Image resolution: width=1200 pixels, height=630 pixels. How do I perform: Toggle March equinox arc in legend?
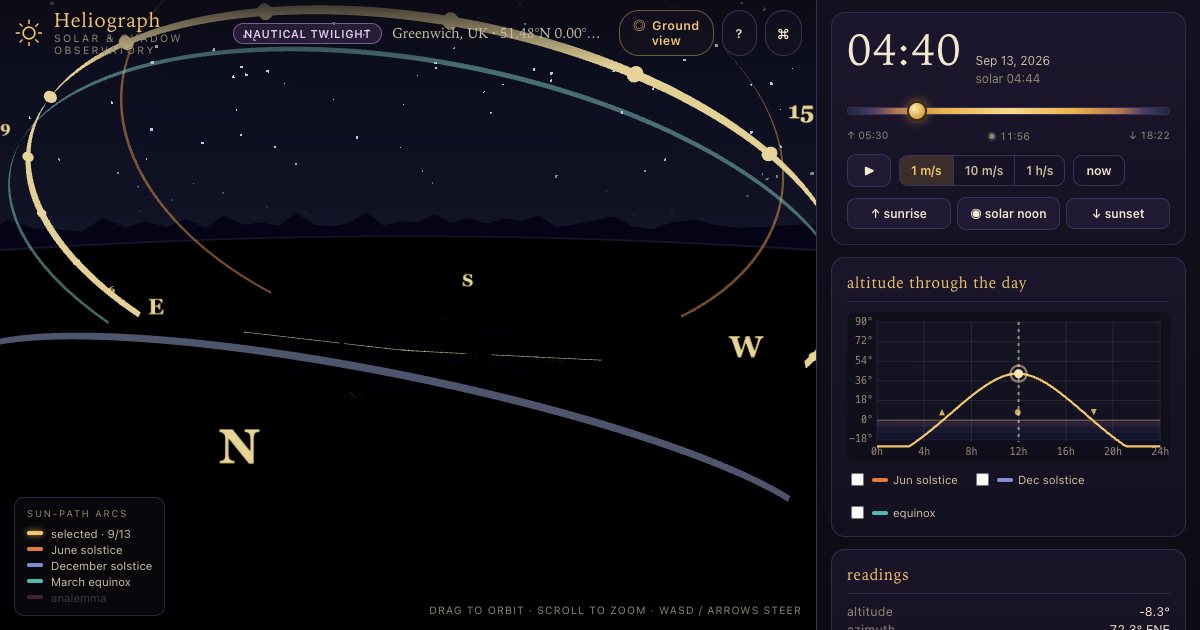pyautogui.click(x=79, y=582)
